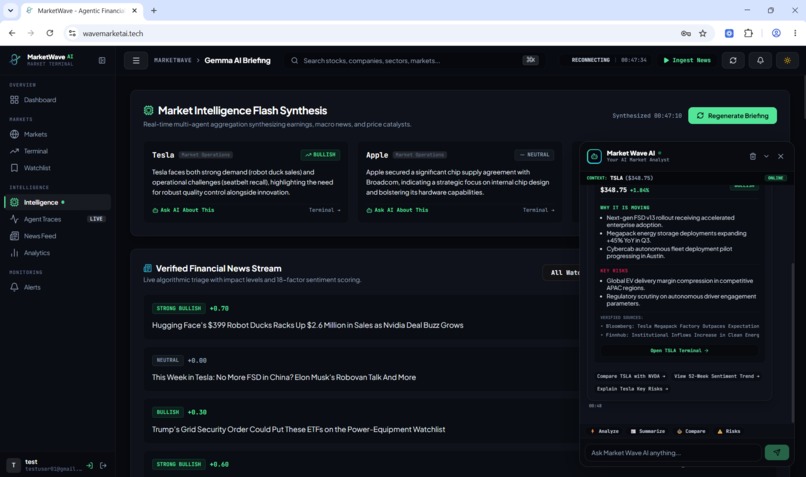The width and height of the screenshot is (806, 477).
Task: Click the News Feed newspaper icon
Action: coord(14,236)
